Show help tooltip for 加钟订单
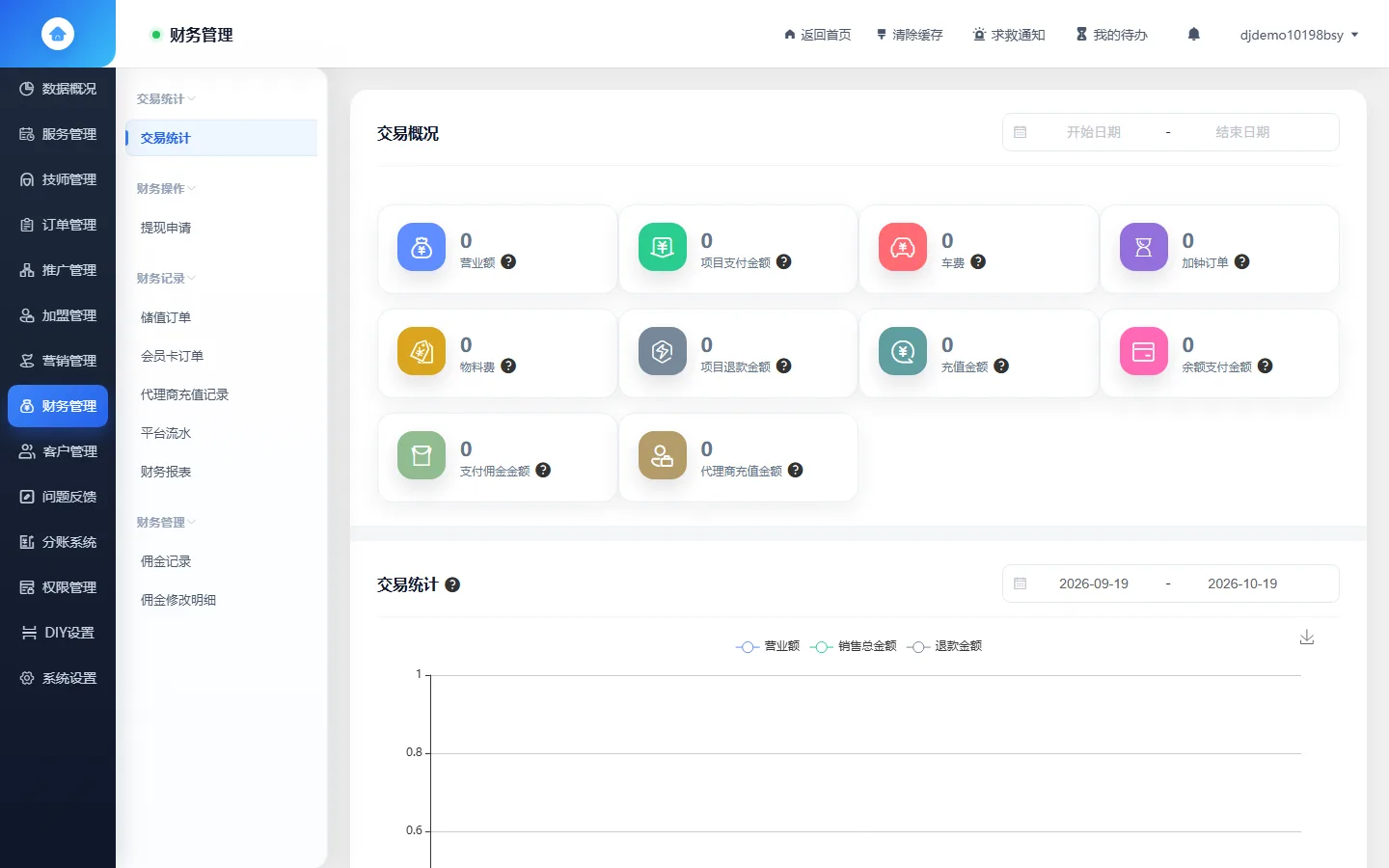The height and width of the screenshot is (868, 1389). coord(1242,261)
